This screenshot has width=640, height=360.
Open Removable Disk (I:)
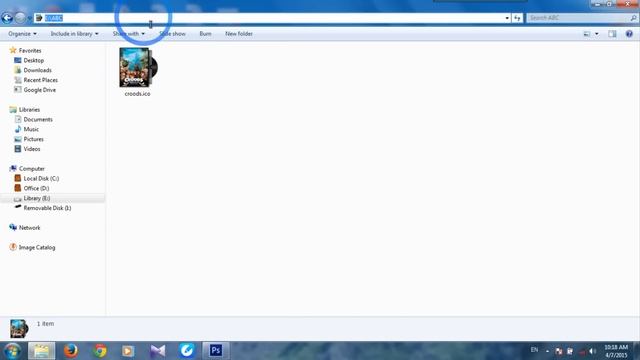(x=47, y=208)
